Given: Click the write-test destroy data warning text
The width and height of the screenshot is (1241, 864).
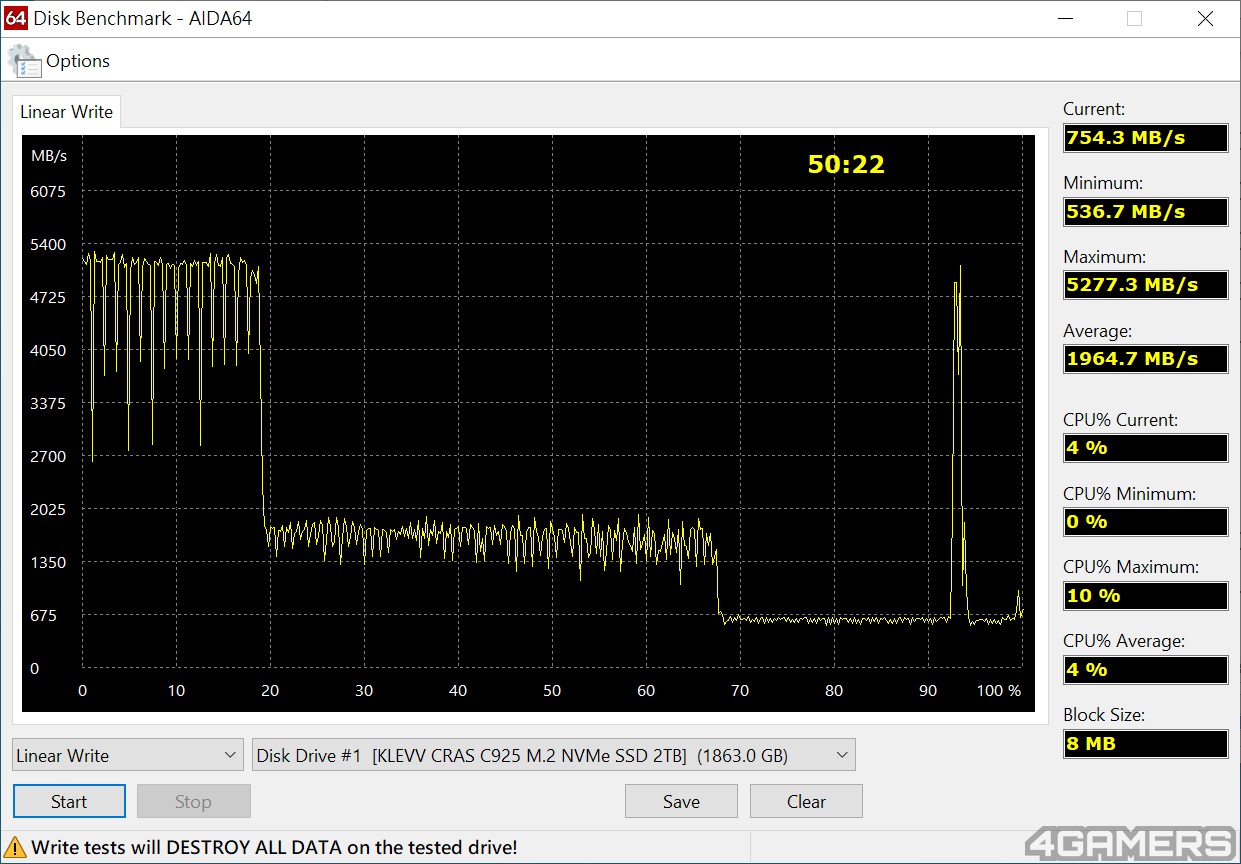Looking at the screenshot, I should (x=274, y=848).
